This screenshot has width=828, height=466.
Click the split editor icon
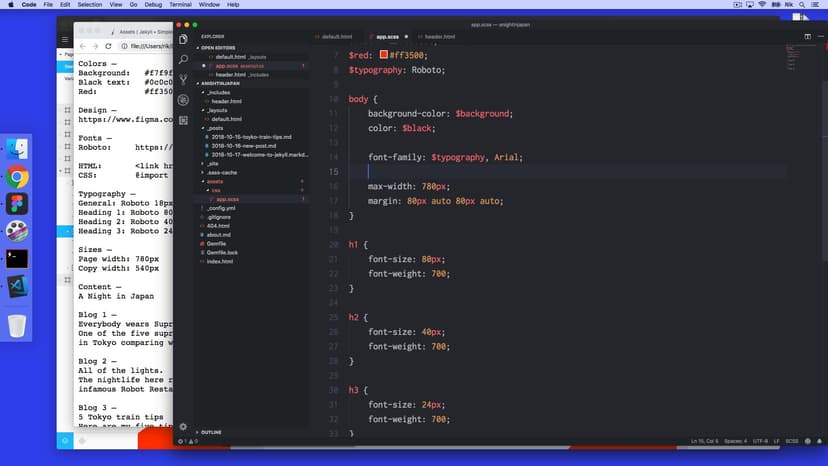807,36
